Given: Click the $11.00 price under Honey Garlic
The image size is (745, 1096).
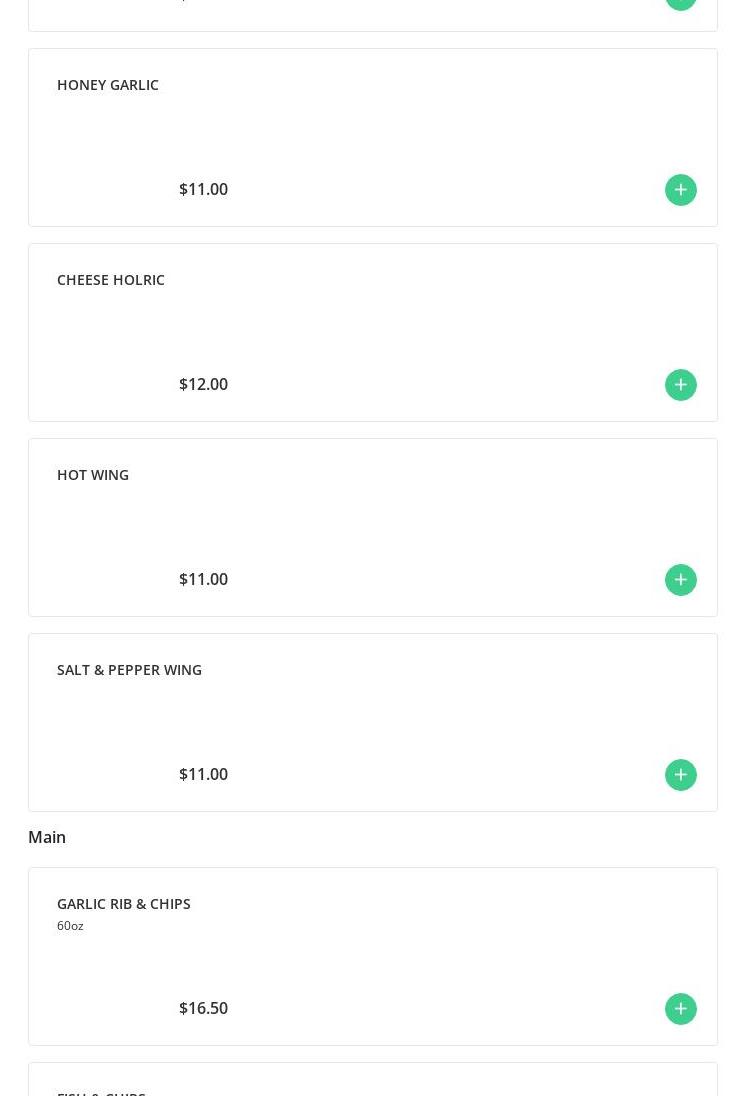Looking at the screenshot, I should point(203,190).
